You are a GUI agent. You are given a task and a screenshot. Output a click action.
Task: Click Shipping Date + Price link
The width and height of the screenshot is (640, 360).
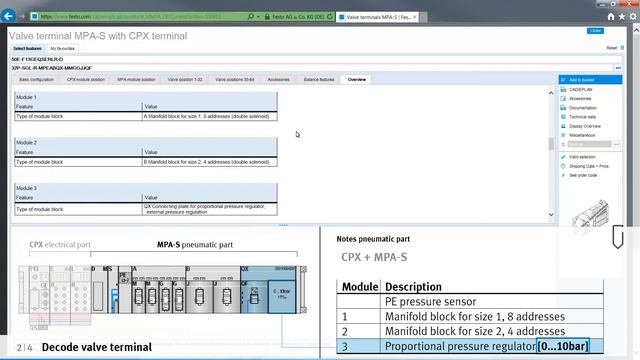point(589,166)
